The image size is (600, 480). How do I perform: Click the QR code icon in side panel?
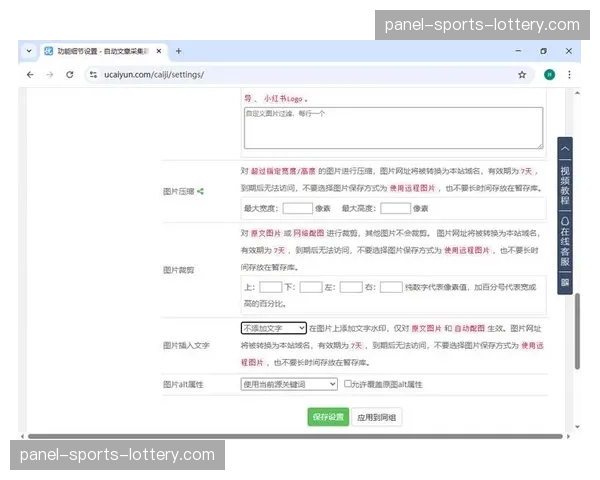565,283
